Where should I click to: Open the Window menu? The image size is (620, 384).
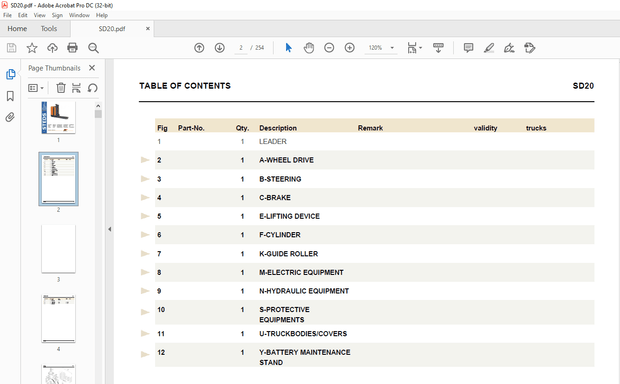79,15
